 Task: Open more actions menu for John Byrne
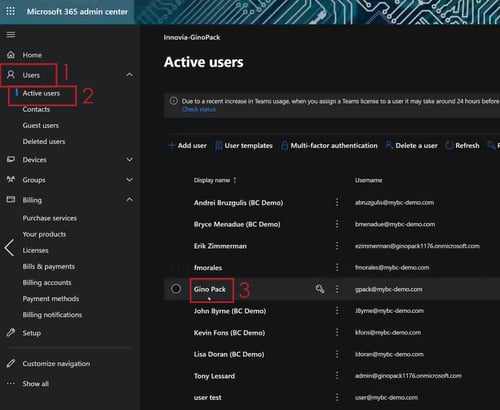[x=337, y=311]
